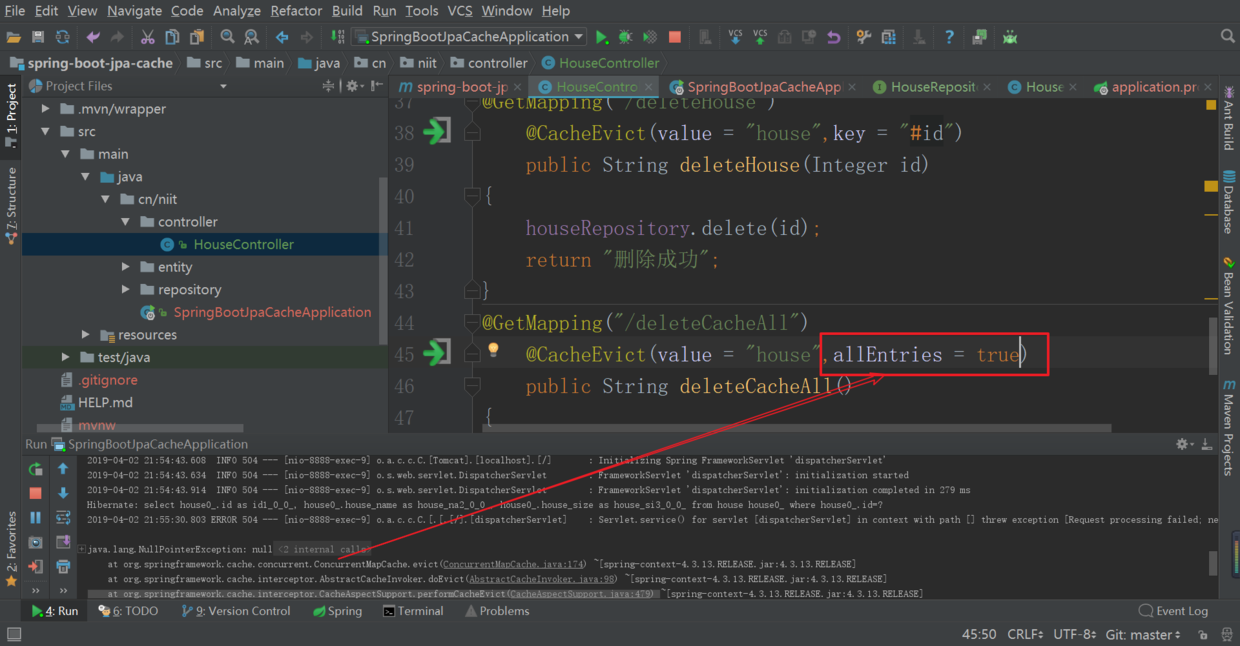Open the Analyze menu

point(237,11)
